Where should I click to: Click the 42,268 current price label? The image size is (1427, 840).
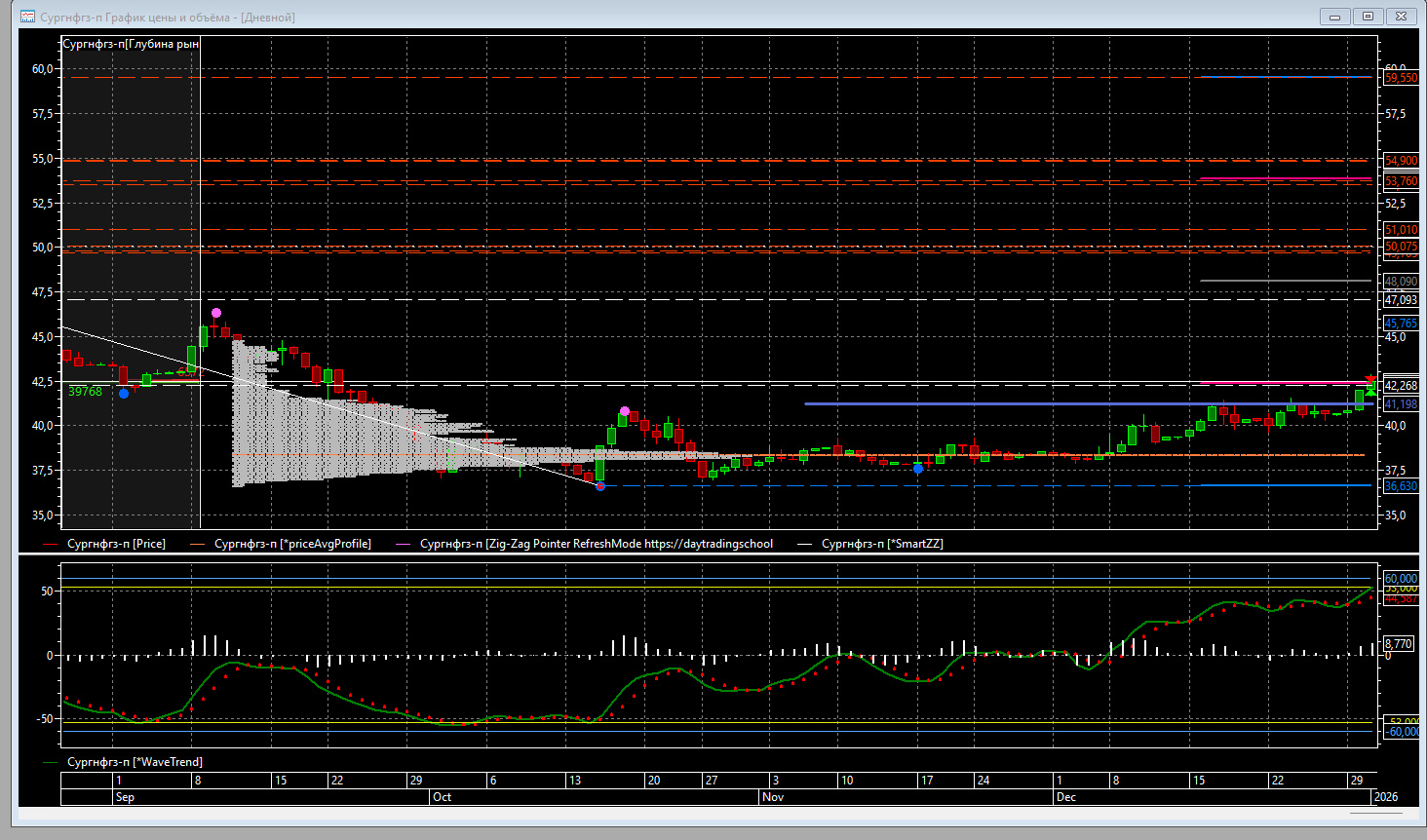pyautogui.click(x=1401, y=386)
